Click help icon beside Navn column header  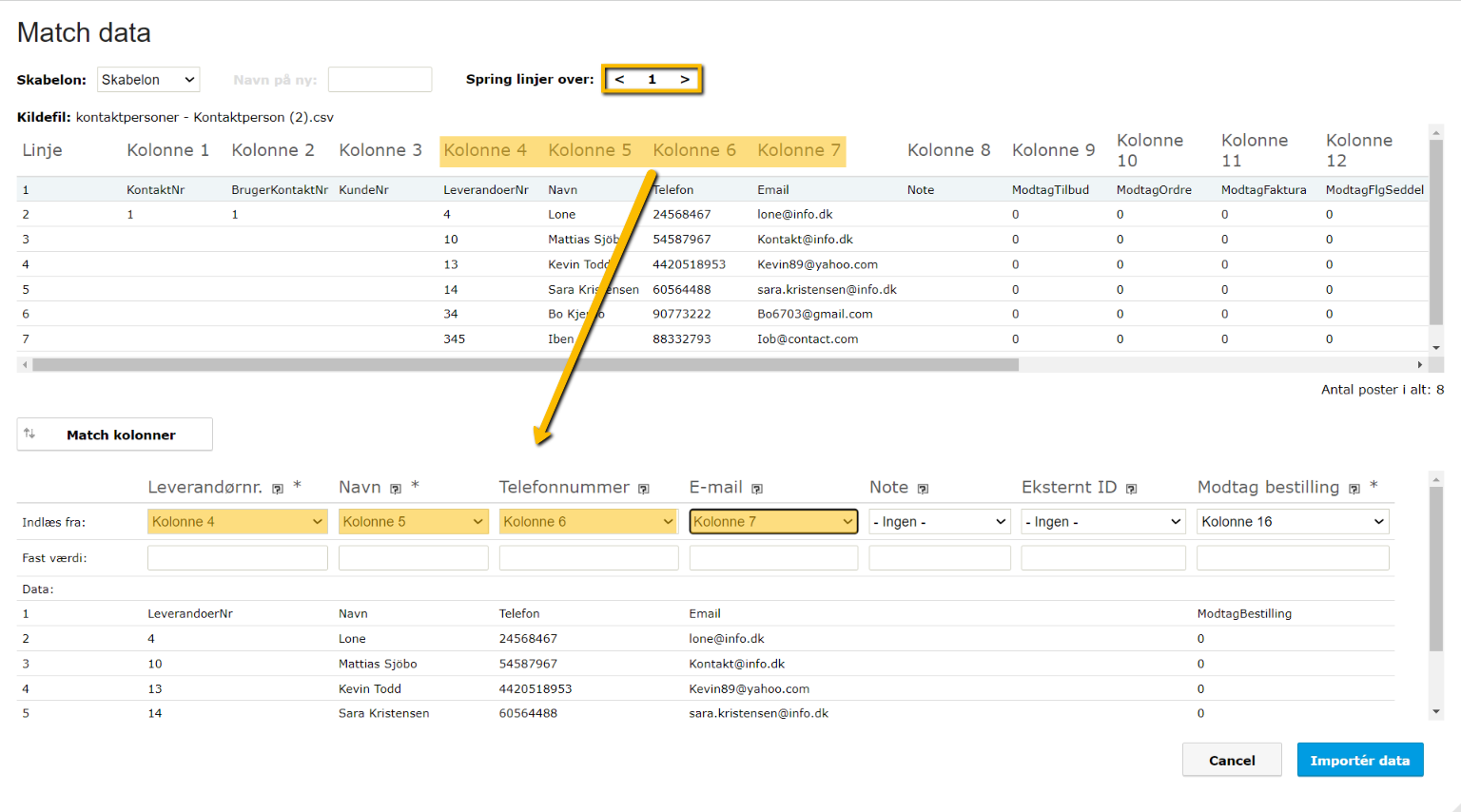click(x=396, y=489)
